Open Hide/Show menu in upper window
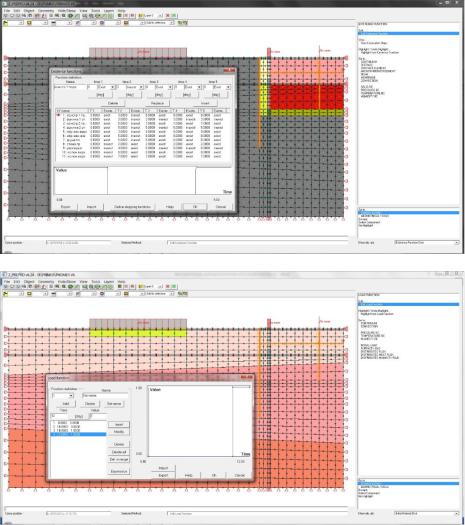 coord(67,11)
